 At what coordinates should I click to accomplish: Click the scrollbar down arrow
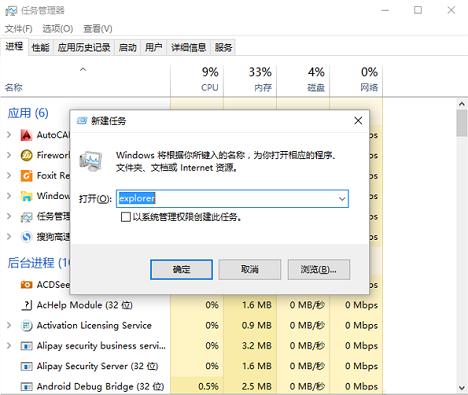462,388
